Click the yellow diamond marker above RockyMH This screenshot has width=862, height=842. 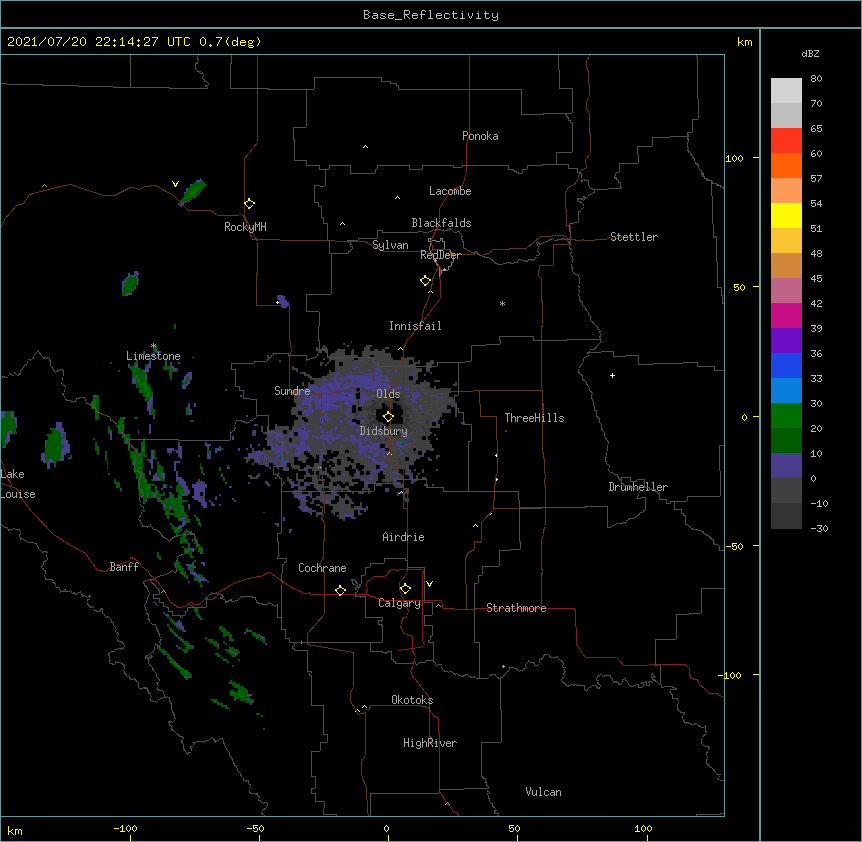pos(249,204)
